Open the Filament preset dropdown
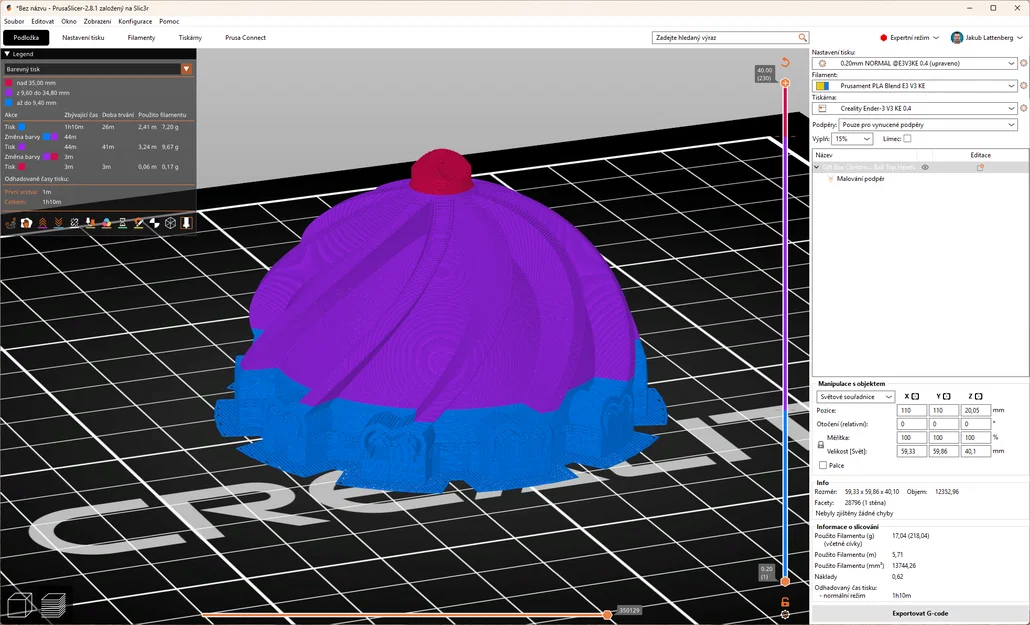This screenshot has height=625, width=1030. (914, 85)
